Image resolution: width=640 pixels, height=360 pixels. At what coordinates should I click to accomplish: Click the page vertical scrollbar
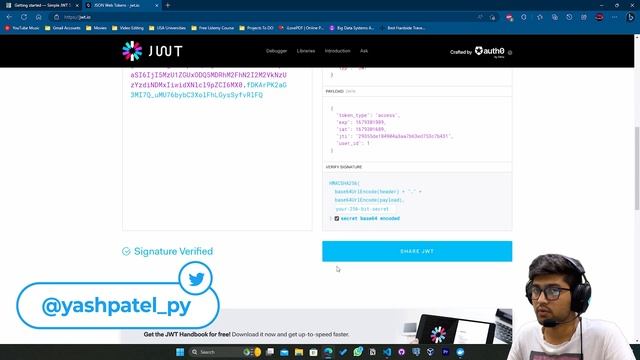coord(637,168)
